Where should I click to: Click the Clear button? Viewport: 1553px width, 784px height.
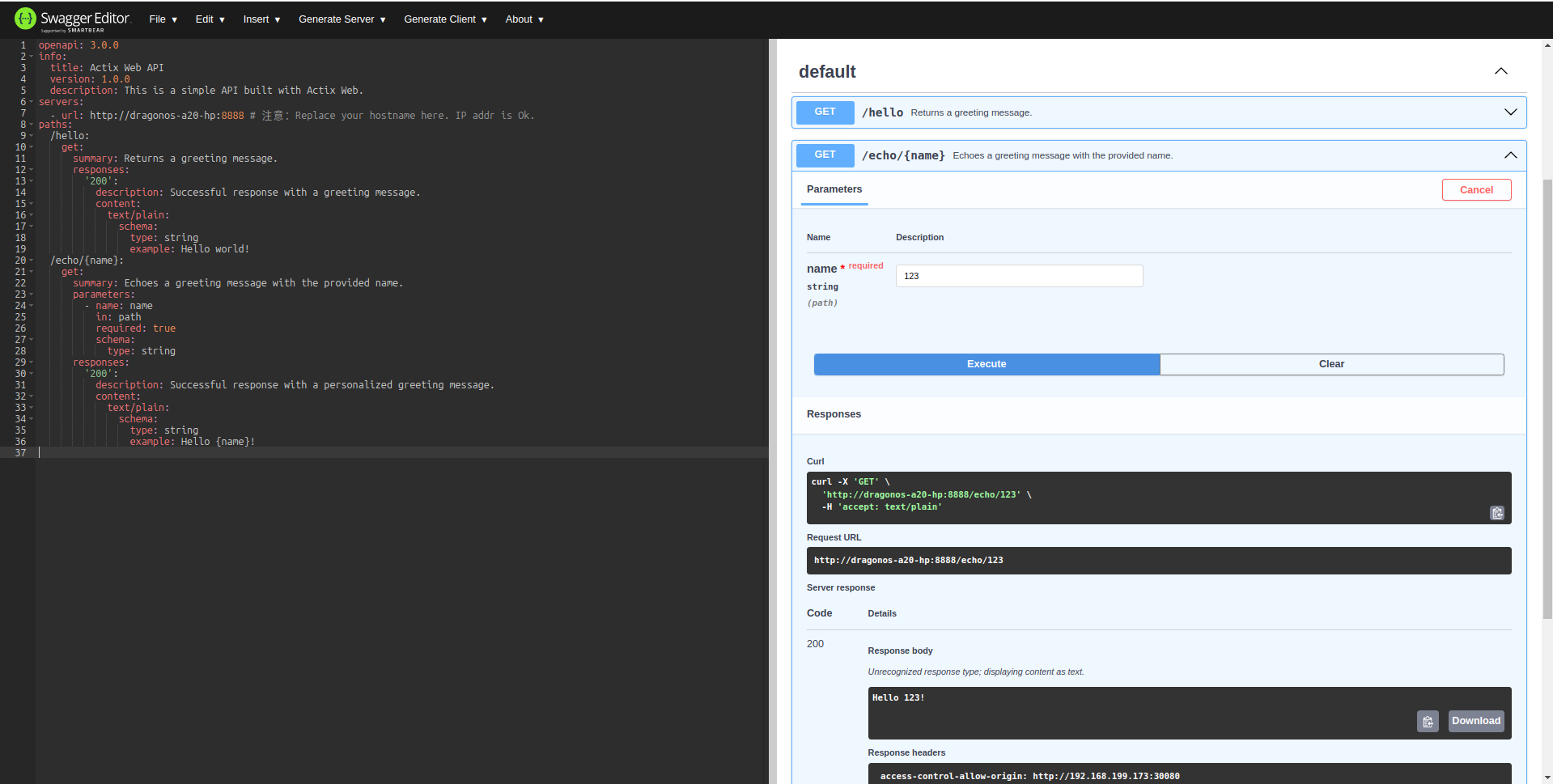[1331, 364]
